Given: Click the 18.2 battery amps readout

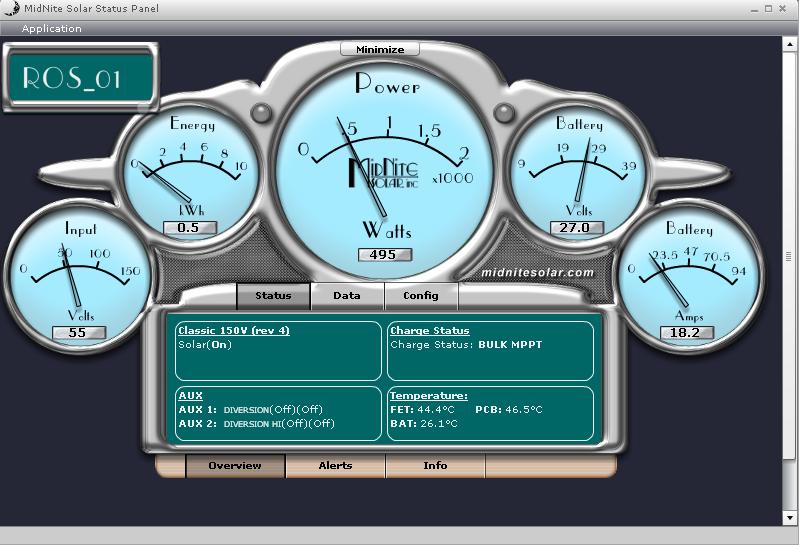Looking at the screenshot, I should (687, 333).
